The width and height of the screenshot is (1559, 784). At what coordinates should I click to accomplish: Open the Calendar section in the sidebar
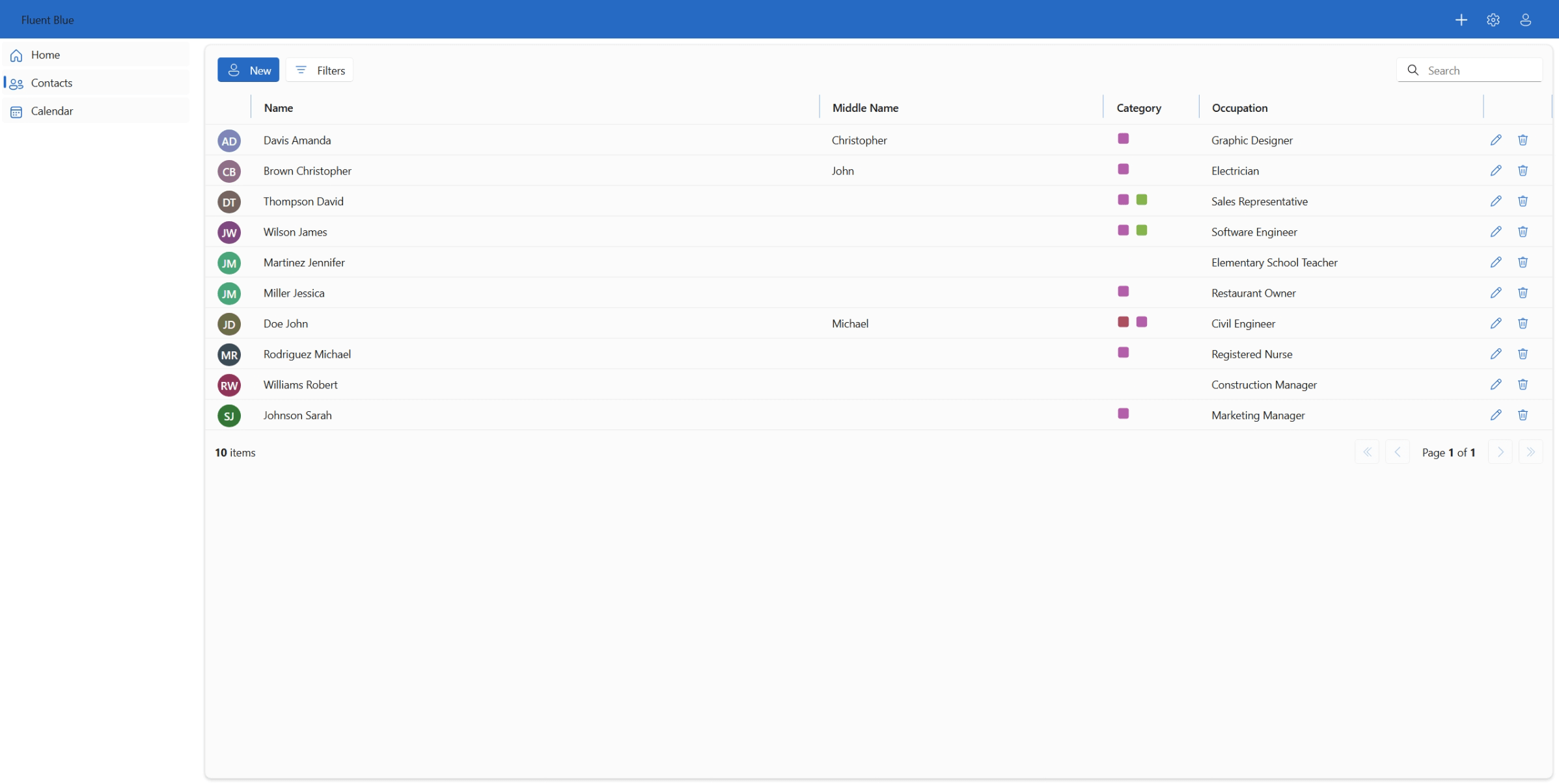(x=52, y=111)
